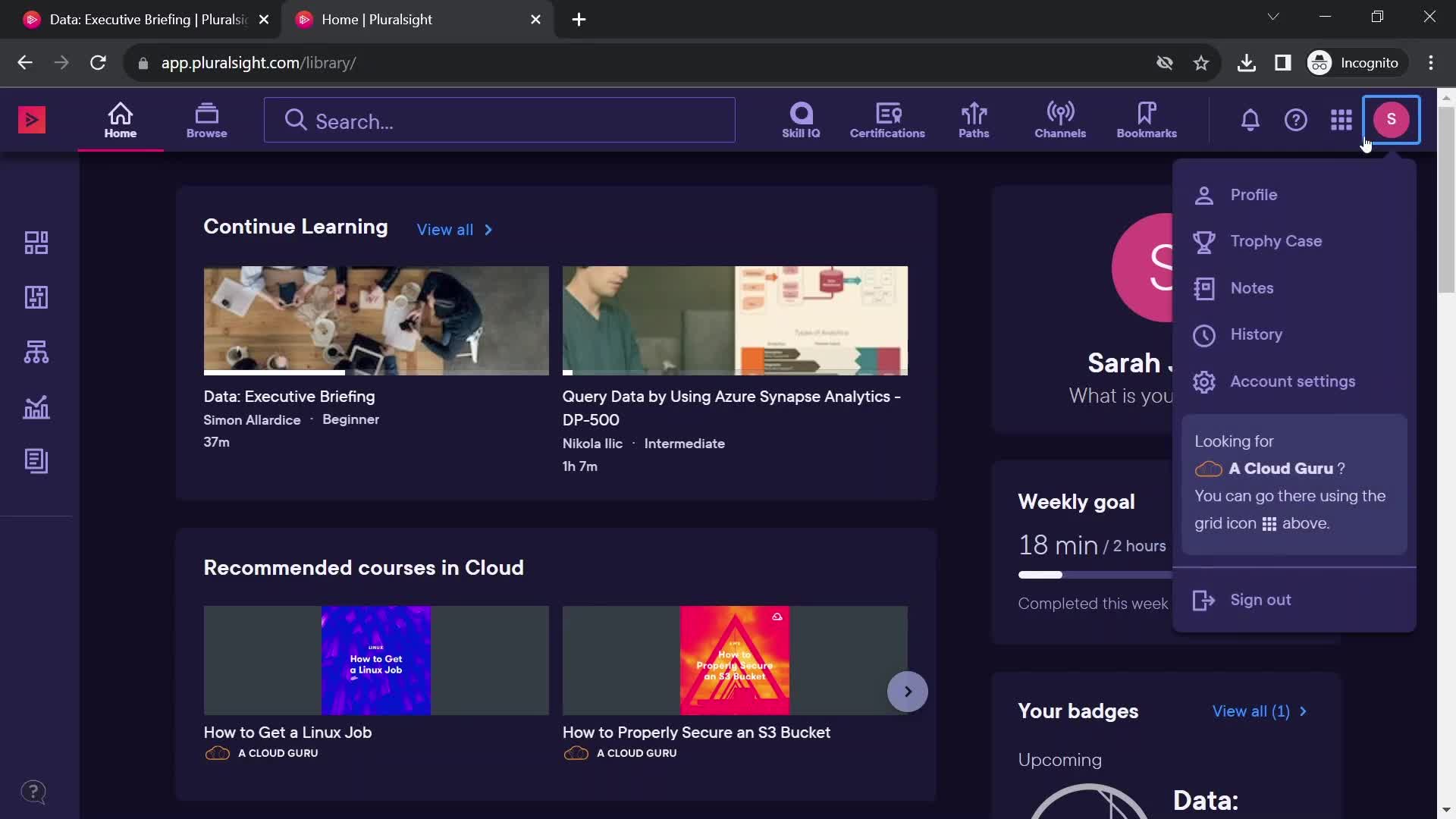Image resolution: width=1456 pixels, height=819 pixels.
Task: Click the address bar URL
Action: [x=259, y=63]
